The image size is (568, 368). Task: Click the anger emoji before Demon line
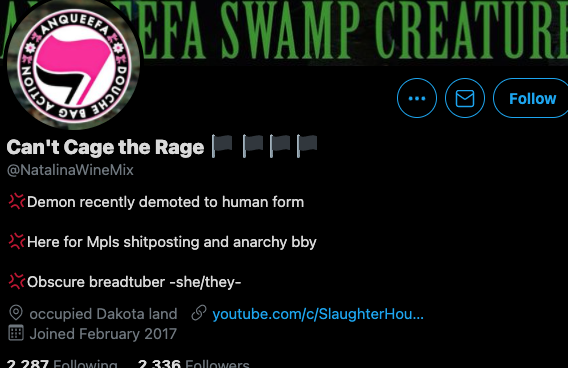pos(17,201)
